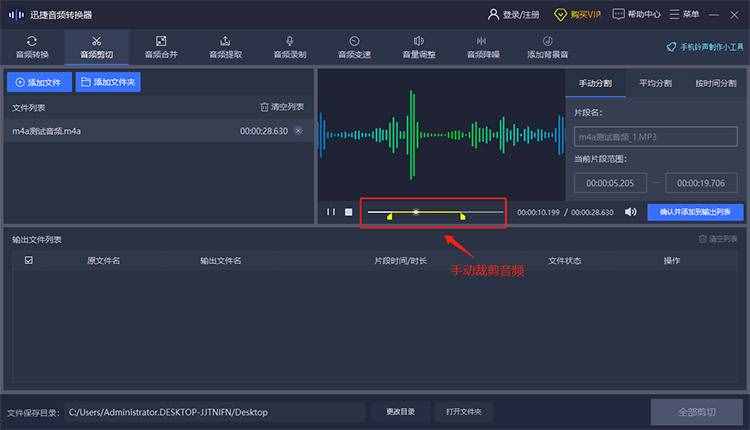The height and width of the screenshot is (430, 750).
Task: Switch to the 按时间分割 split by time tab
Action: [716, 83]
